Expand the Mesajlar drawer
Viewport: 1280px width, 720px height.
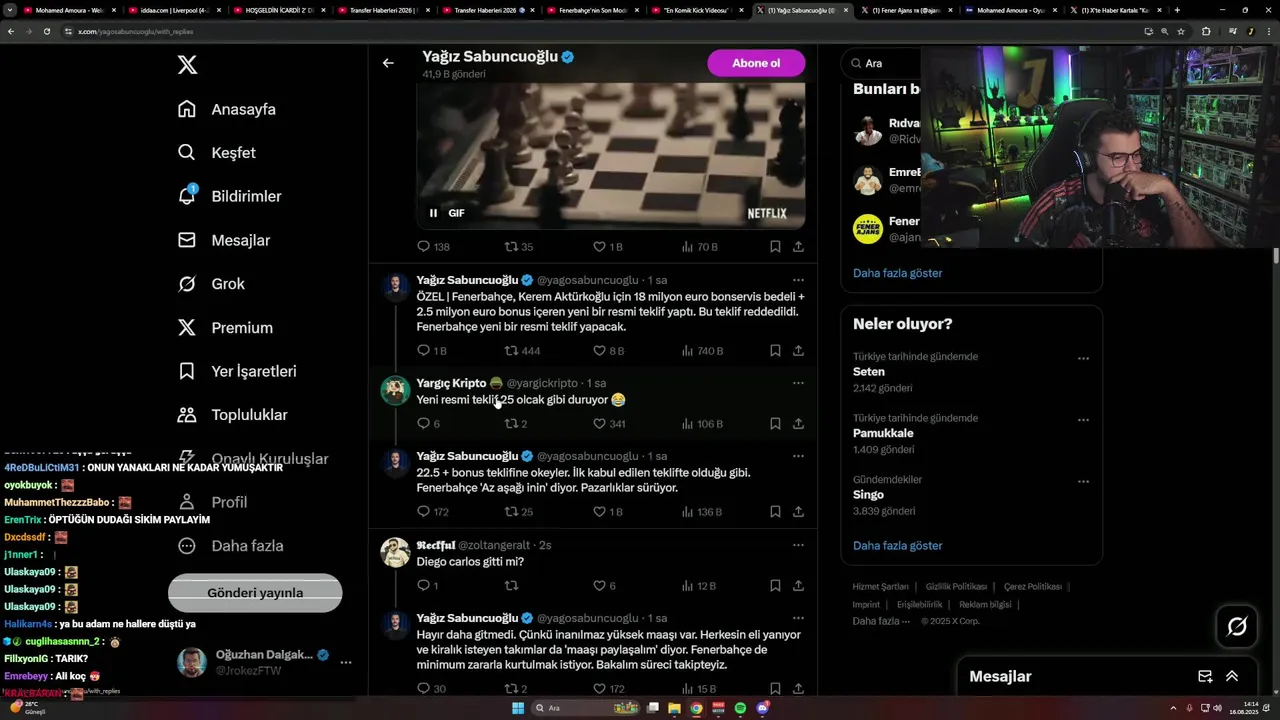pos(1232,676)
